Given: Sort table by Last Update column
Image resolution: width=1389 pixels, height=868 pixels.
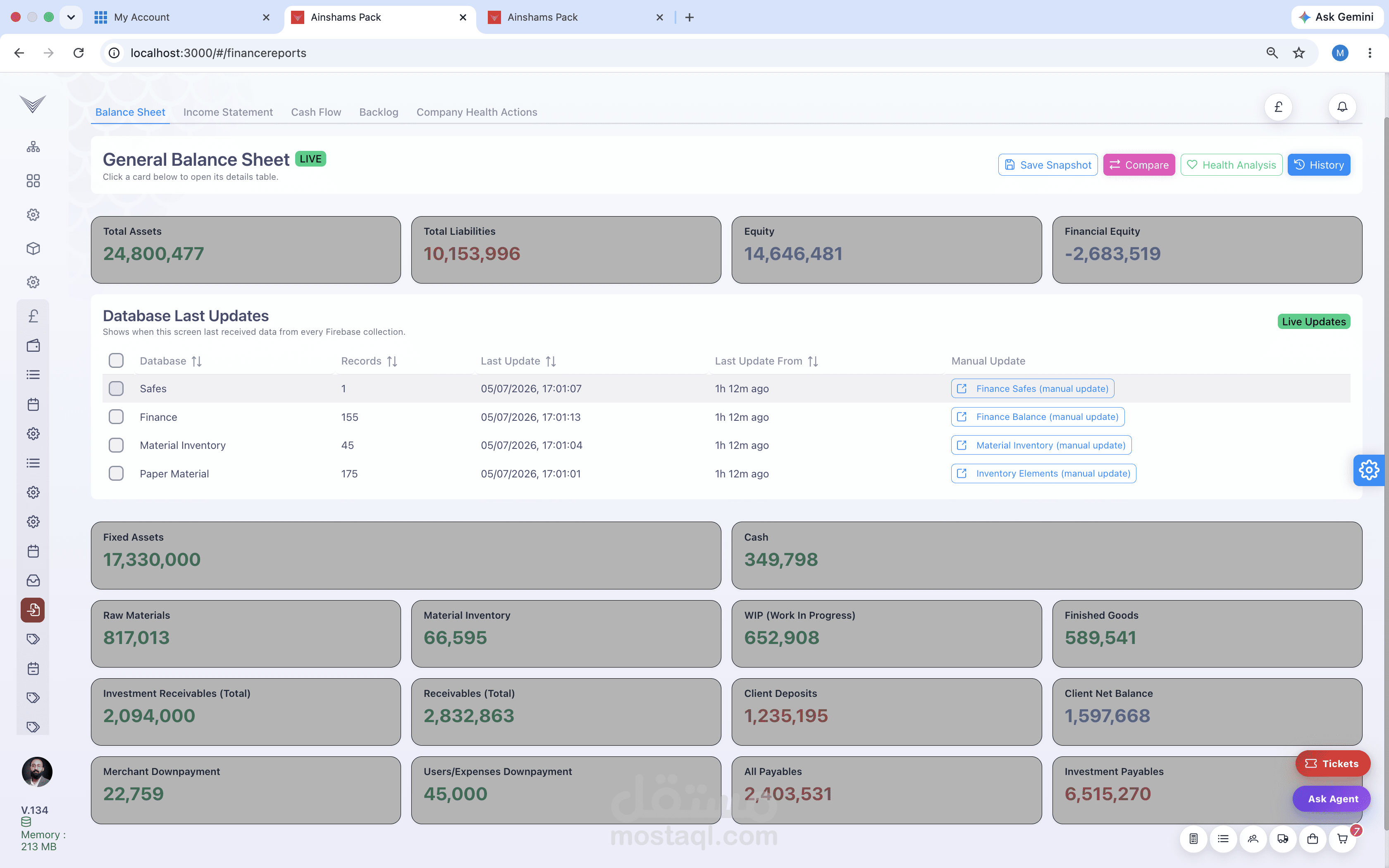Looking at the screenshot, I should 551,361.
